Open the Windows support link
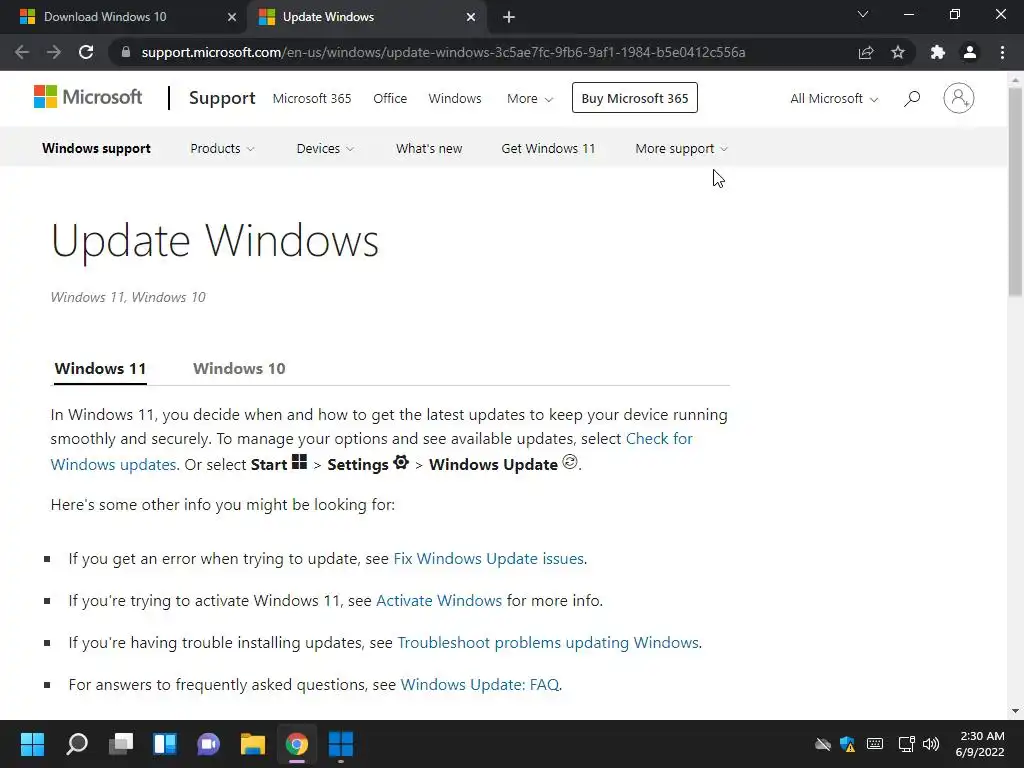The height and width of the screenshot is (768, 1024). (96, 148)
